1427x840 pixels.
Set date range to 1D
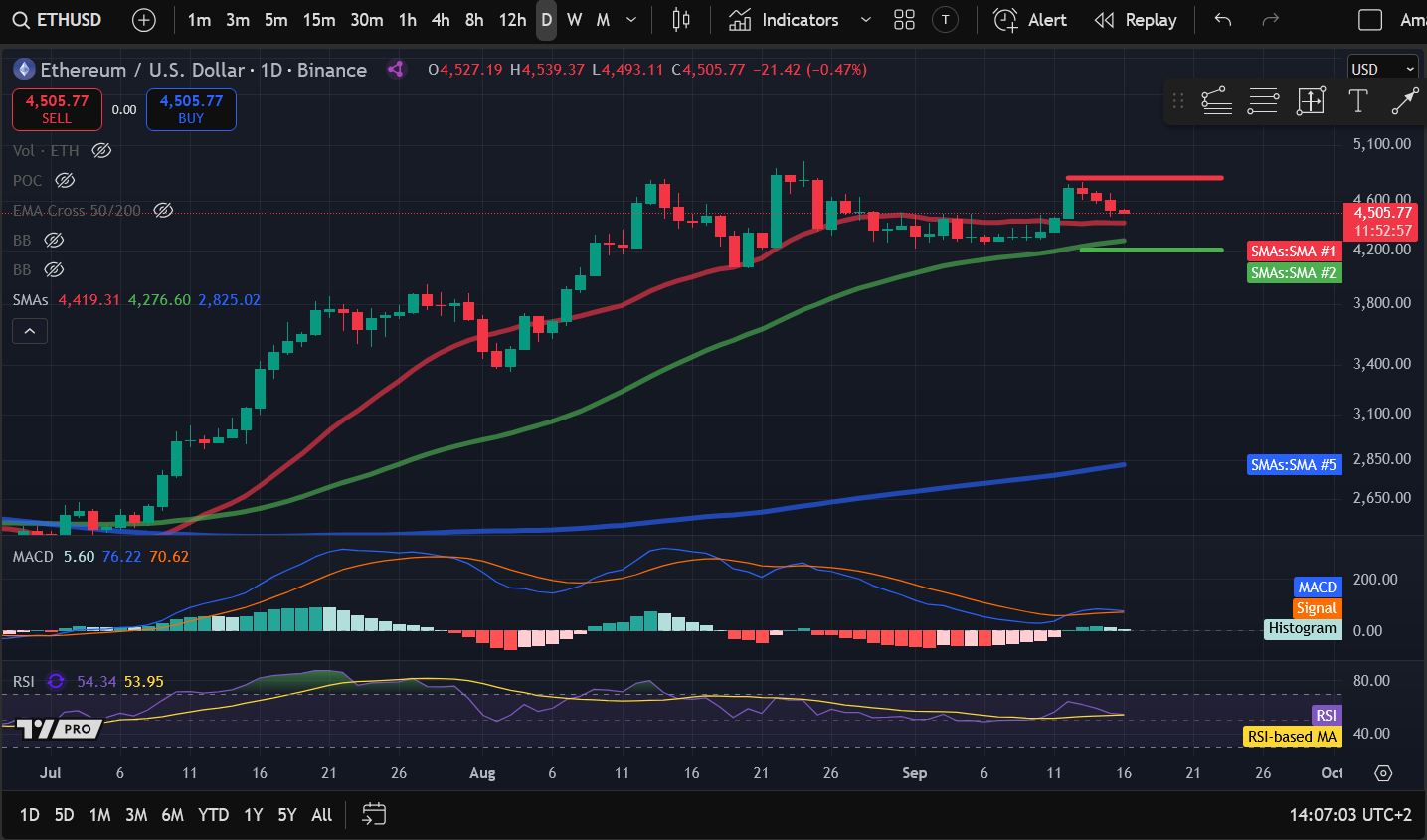point(30,815)
